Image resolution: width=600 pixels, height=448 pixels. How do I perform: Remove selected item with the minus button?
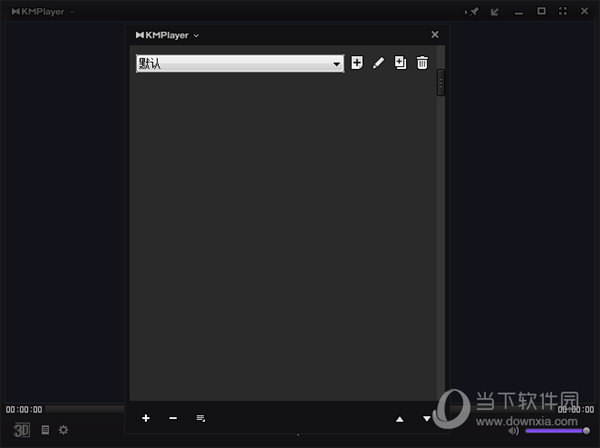coord(173,418)
